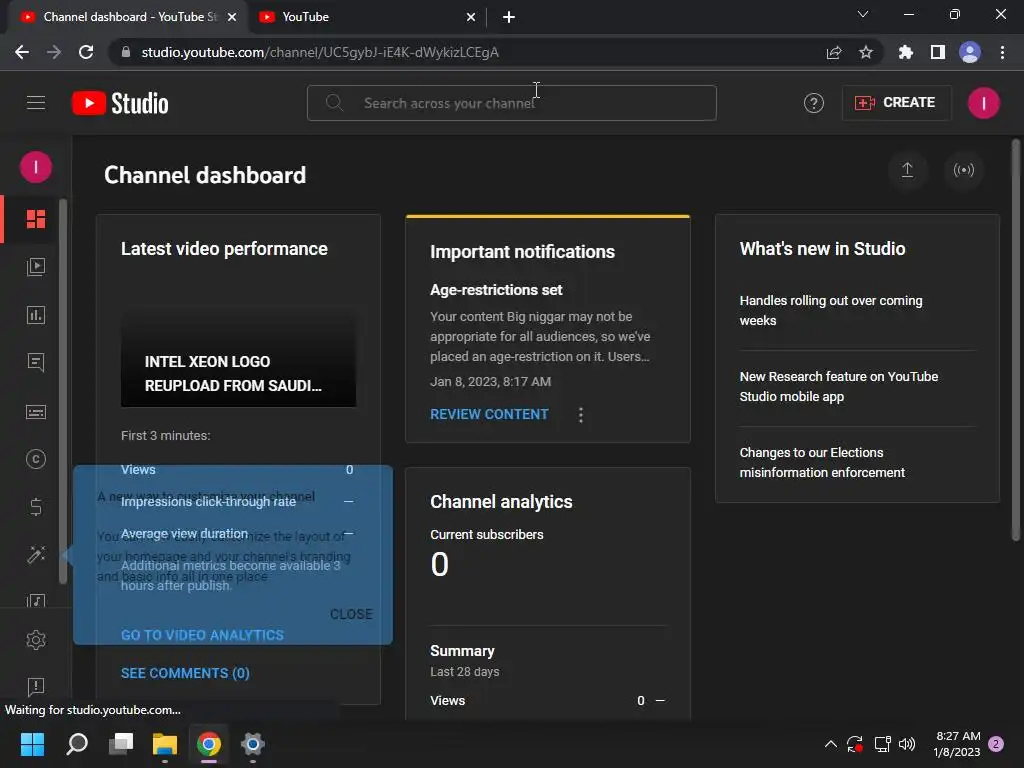The width and height of the screenshot is (1024, 768).
Task: Select the Channel dashboard browser tab
Action: tap(127, 17)
